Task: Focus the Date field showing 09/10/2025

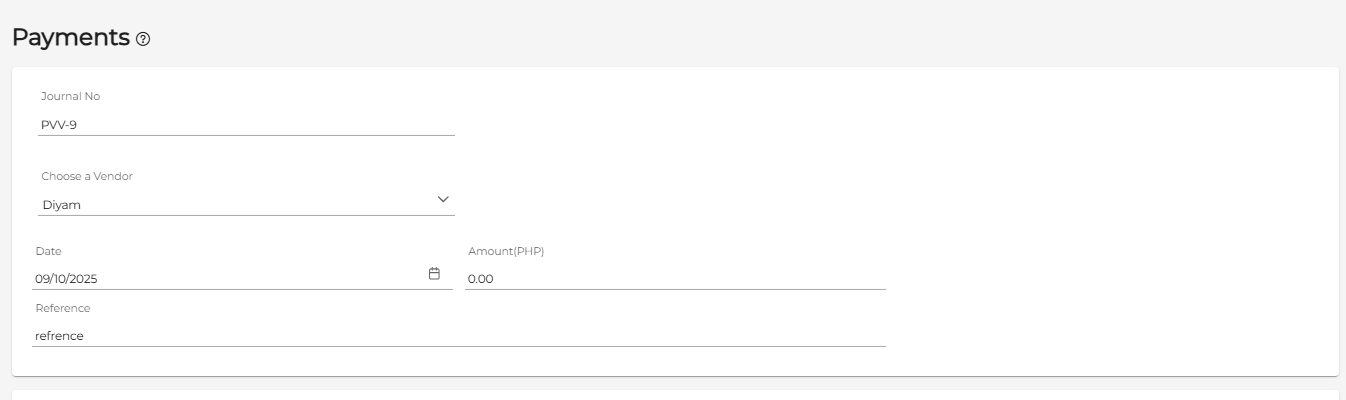Action: pyautogui.click(x=243, y=278)
